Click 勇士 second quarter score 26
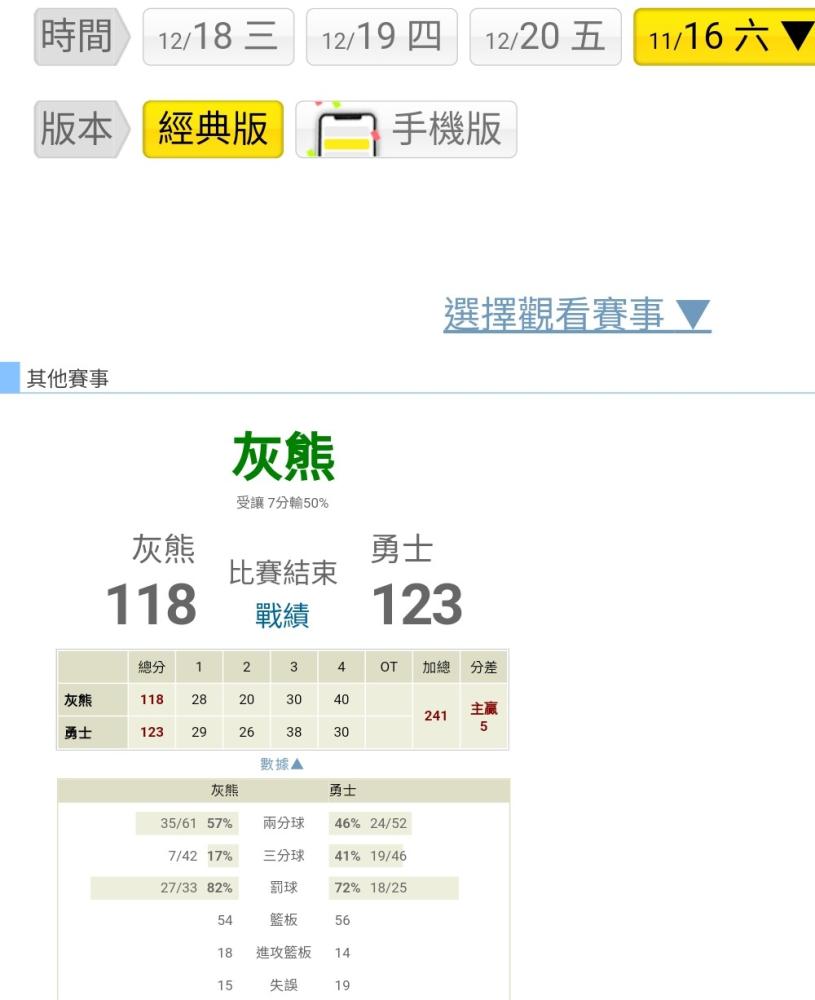815x1000 pixels. 247,732
